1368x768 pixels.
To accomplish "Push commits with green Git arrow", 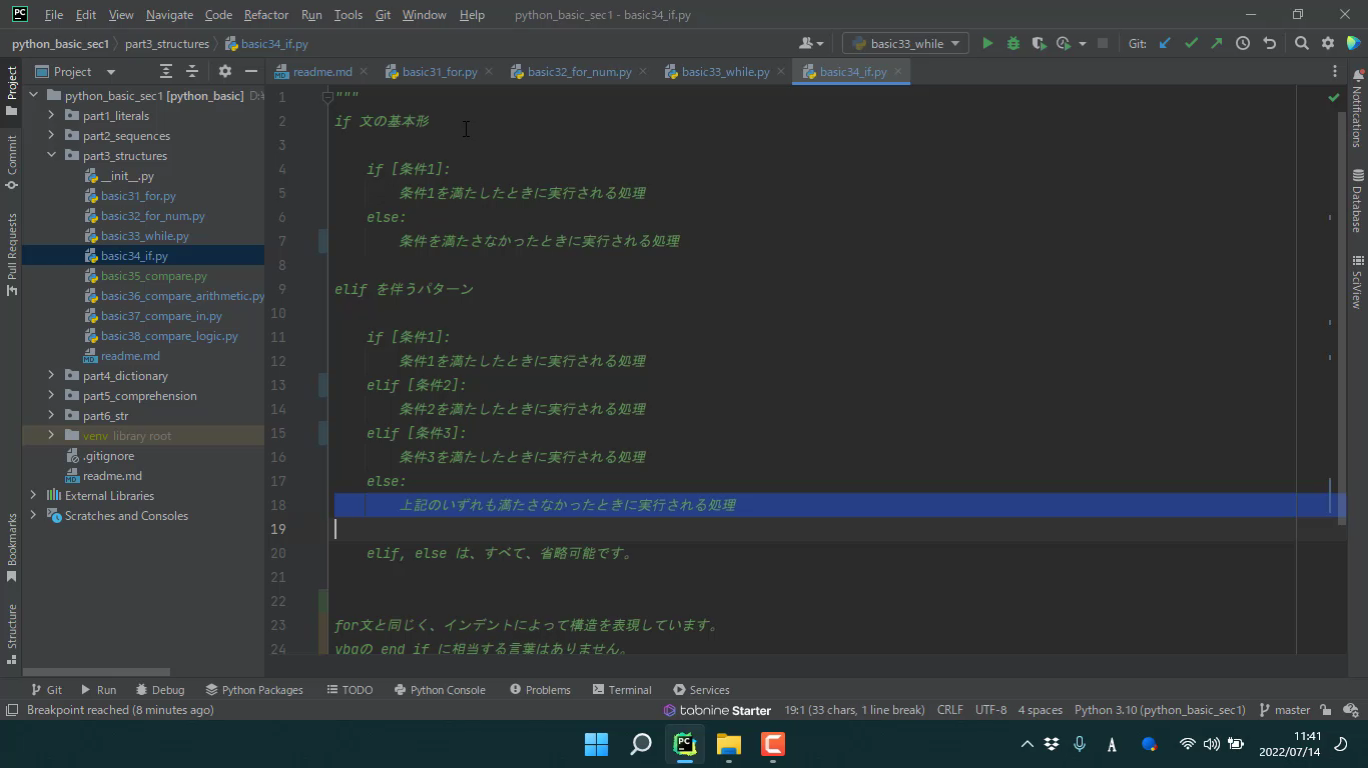I will coord(1216,43).
